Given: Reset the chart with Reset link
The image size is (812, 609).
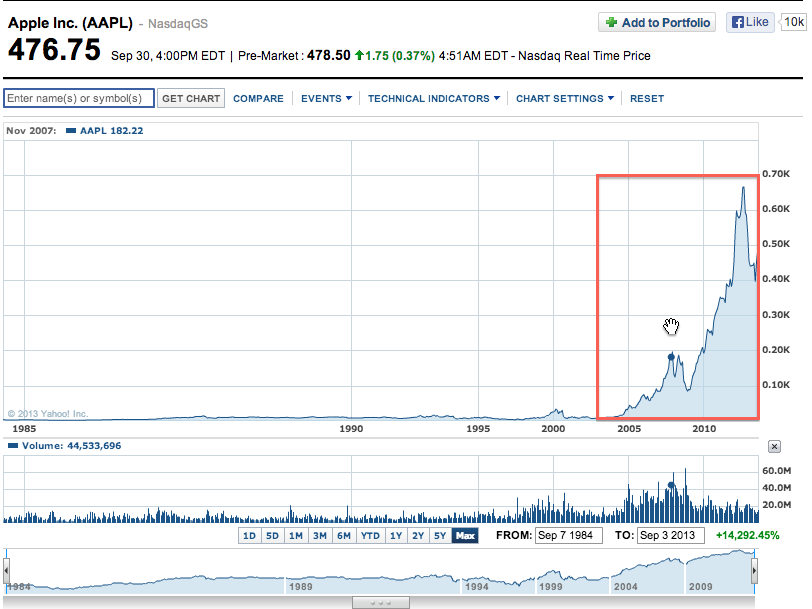Looking at the screenshot, I should (647, 98).
